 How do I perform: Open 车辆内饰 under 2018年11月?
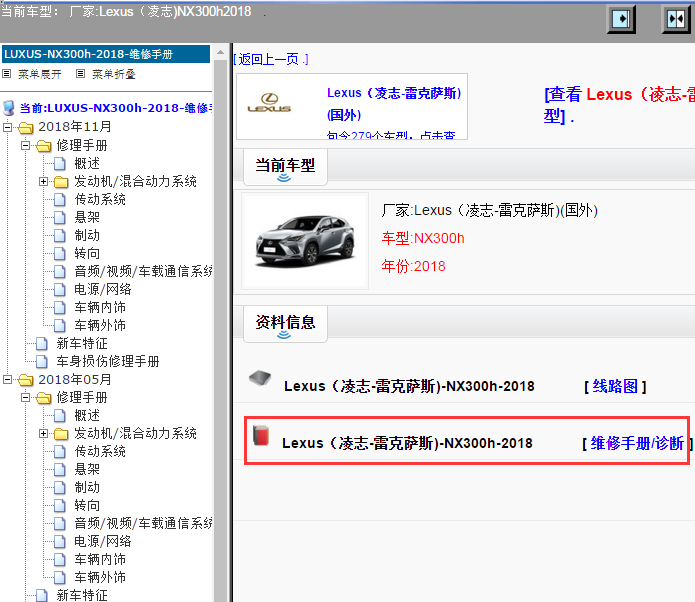coord(100,307)
